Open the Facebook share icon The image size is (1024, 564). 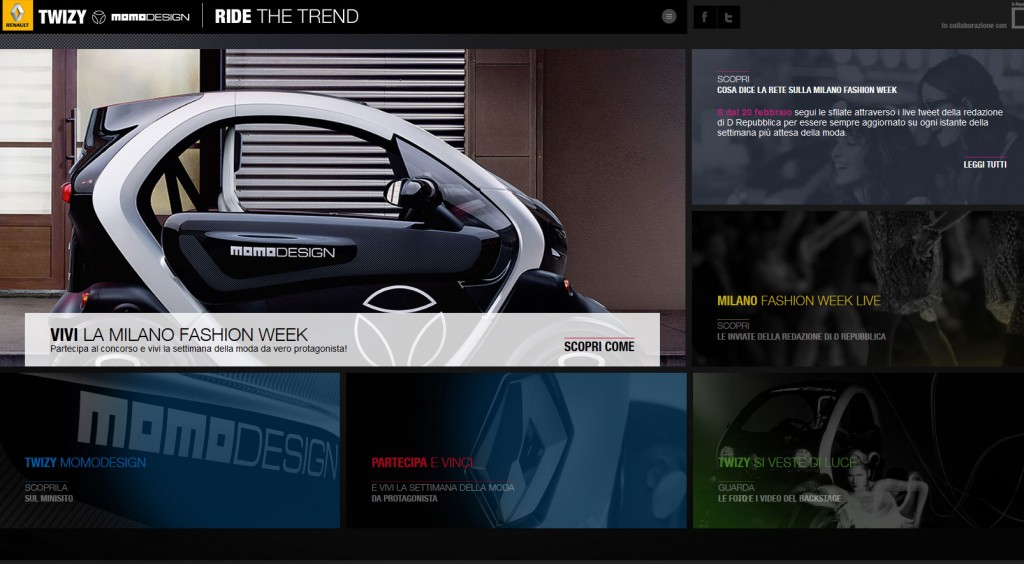click(705, 18)
